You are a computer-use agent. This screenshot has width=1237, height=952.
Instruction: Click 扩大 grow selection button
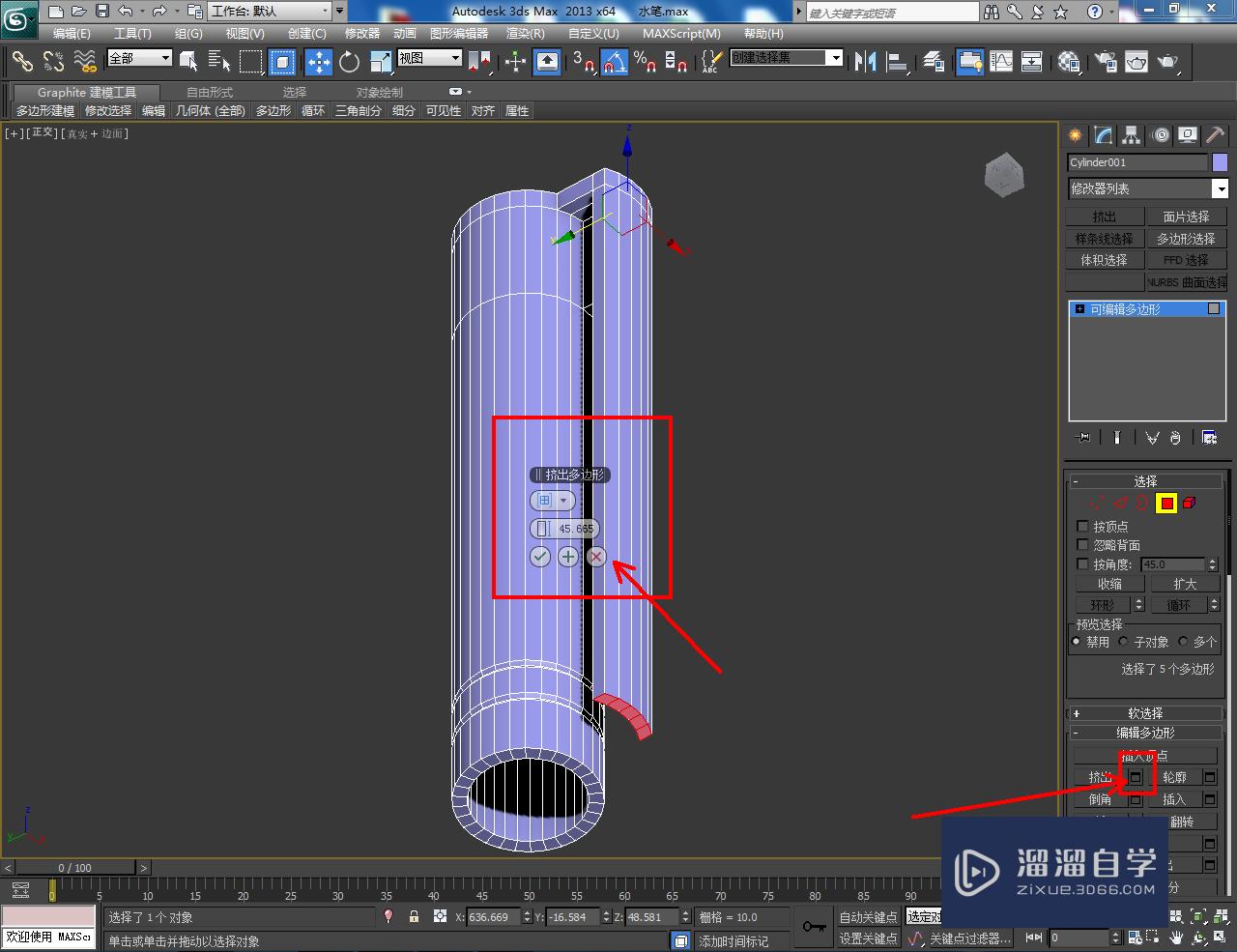click(1185, 584)
